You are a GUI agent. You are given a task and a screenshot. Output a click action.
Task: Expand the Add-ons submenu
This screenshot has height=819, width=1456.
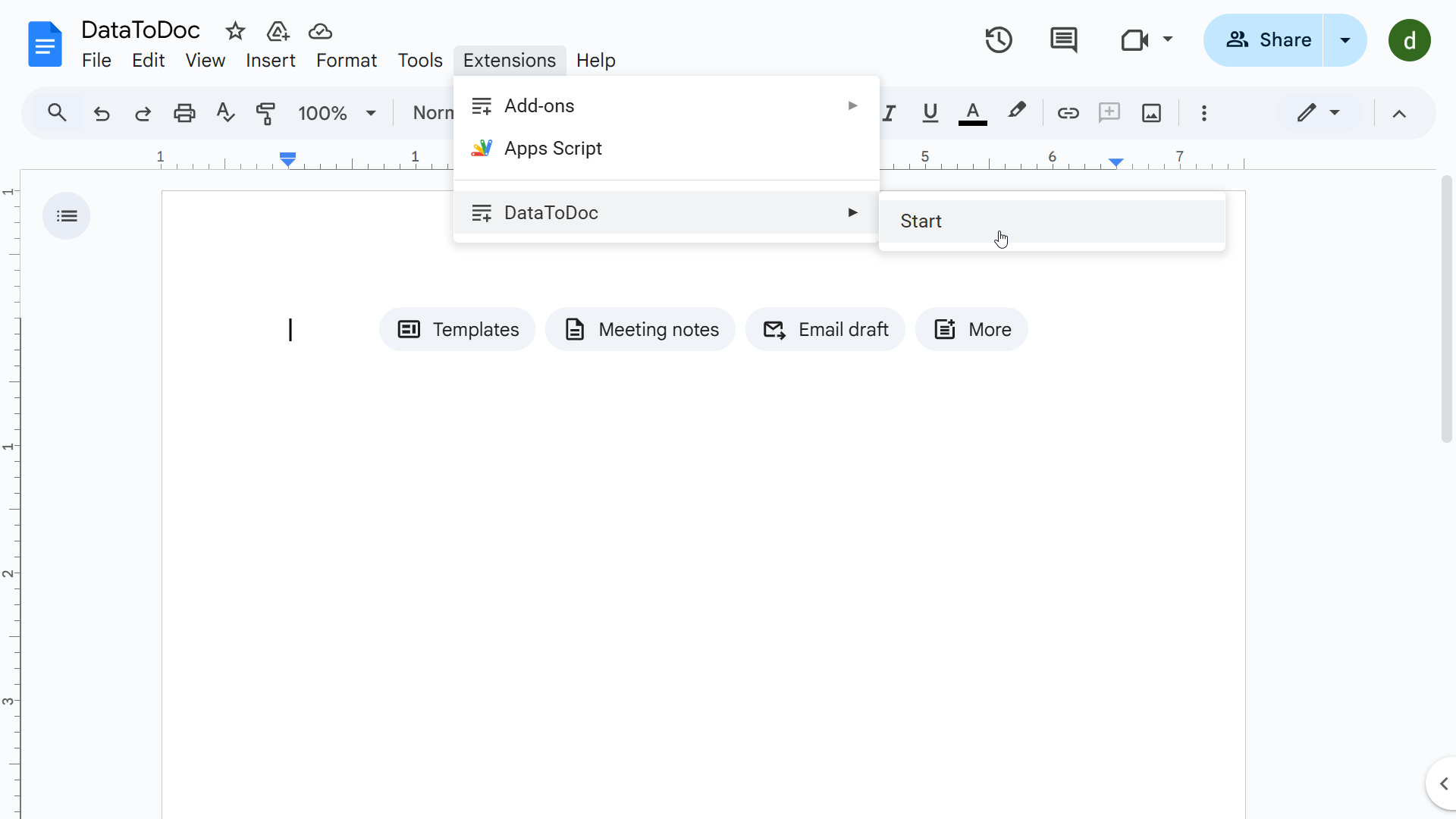click(666, 106)
